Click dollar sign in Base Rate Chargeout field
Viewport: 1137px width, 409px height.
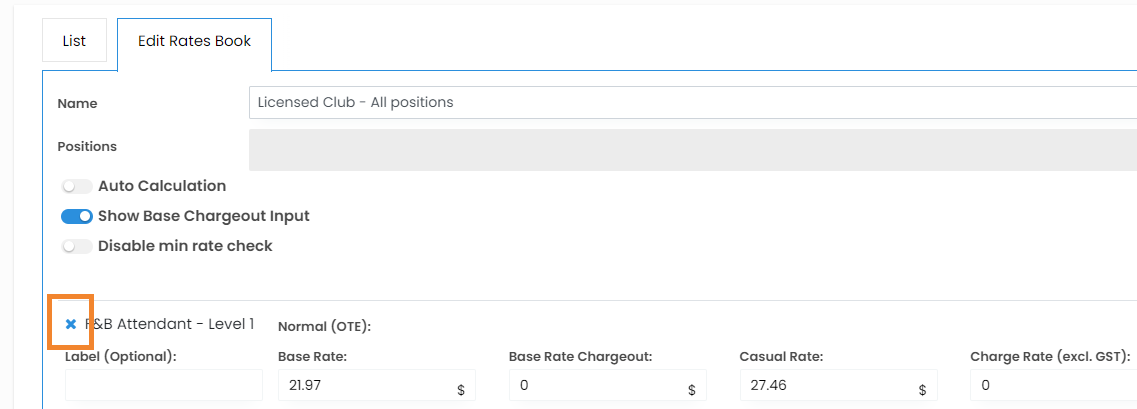coord(691,390)
